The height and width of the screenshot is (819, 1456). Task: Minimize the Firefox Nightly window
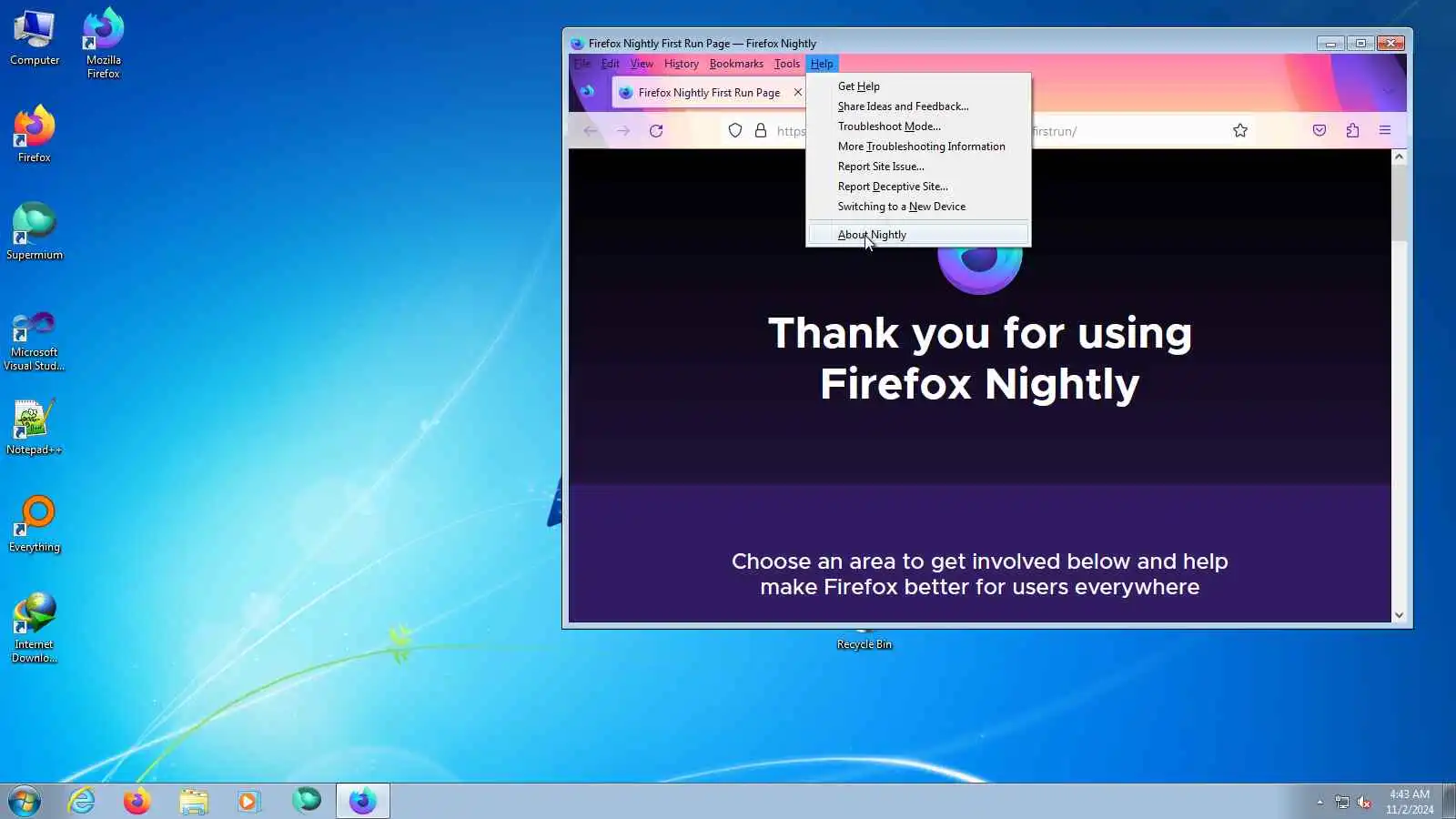coord(1330,43)
